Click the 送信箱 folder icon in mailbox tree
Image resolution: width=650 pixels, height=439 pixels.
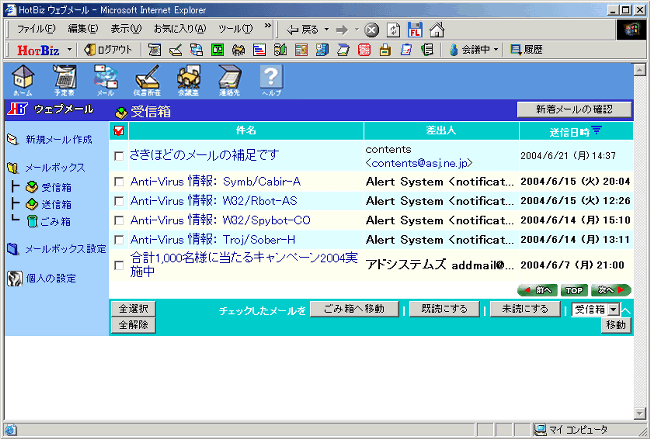pyautogui.click(x=32, y=204)
